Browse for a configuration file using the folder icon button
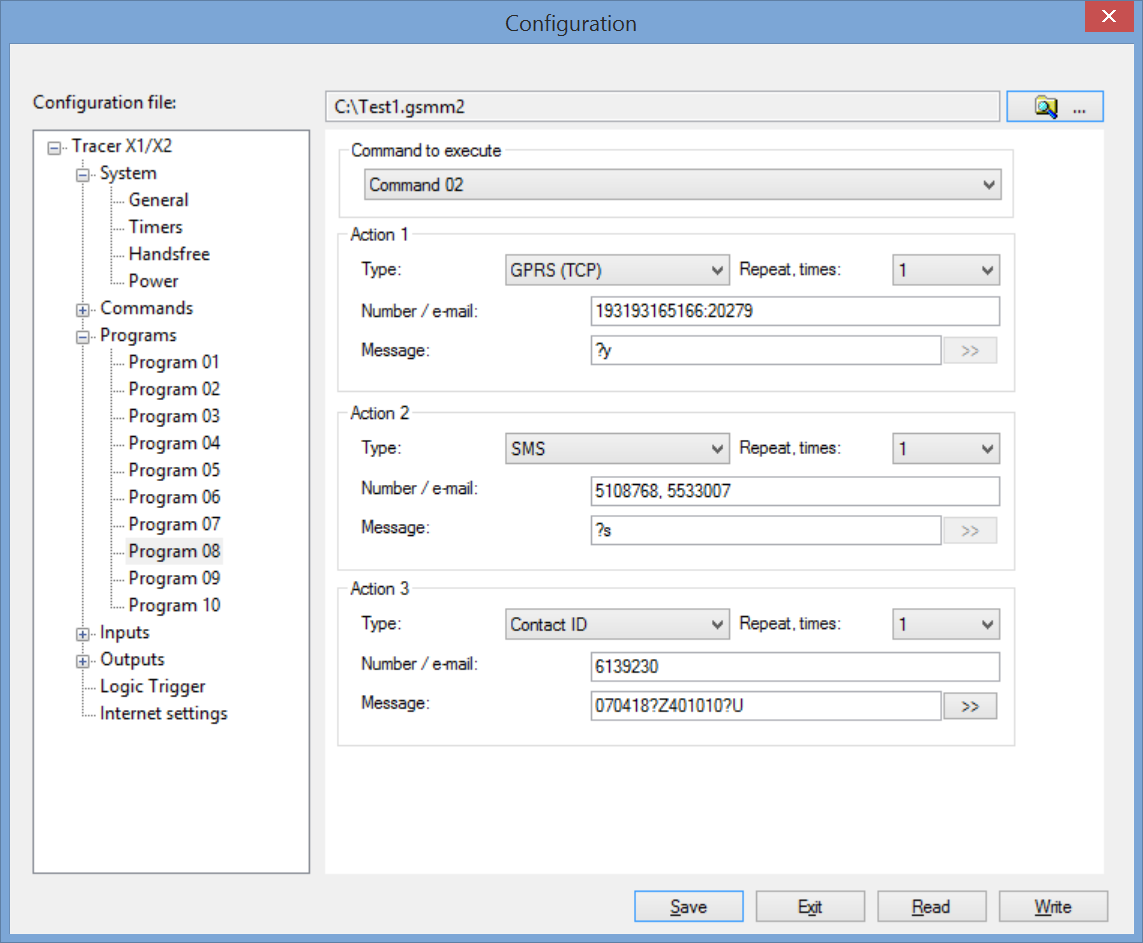 click(x=1054, y=106)
